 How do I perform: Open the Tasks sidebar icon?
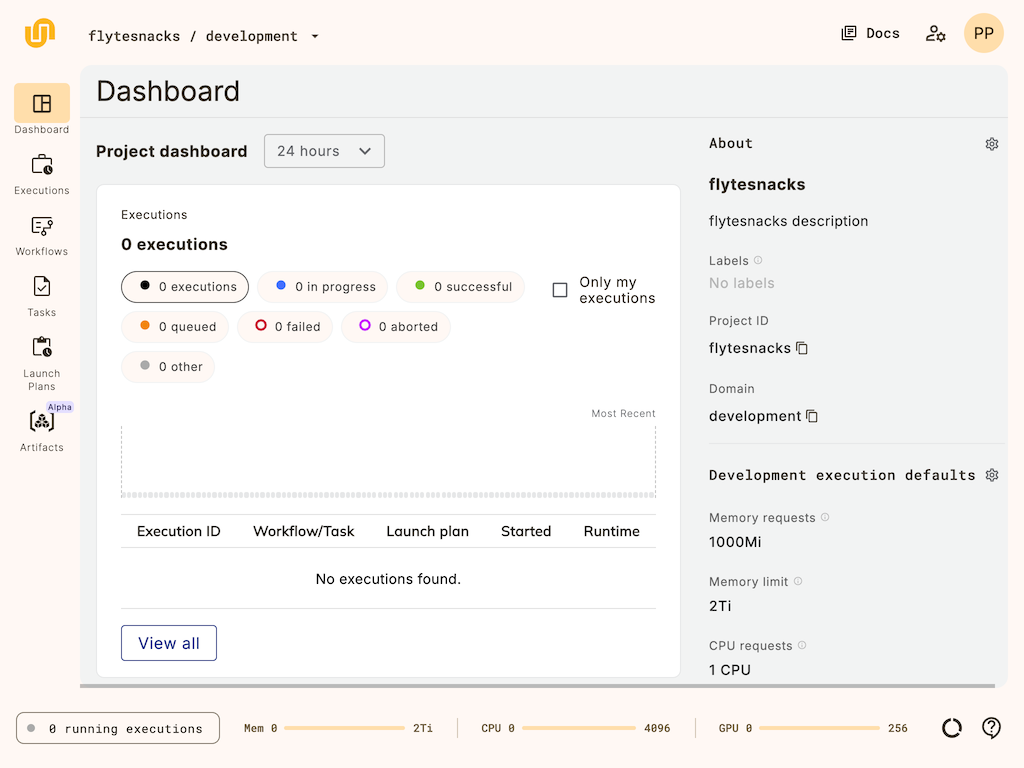[42, 287]
